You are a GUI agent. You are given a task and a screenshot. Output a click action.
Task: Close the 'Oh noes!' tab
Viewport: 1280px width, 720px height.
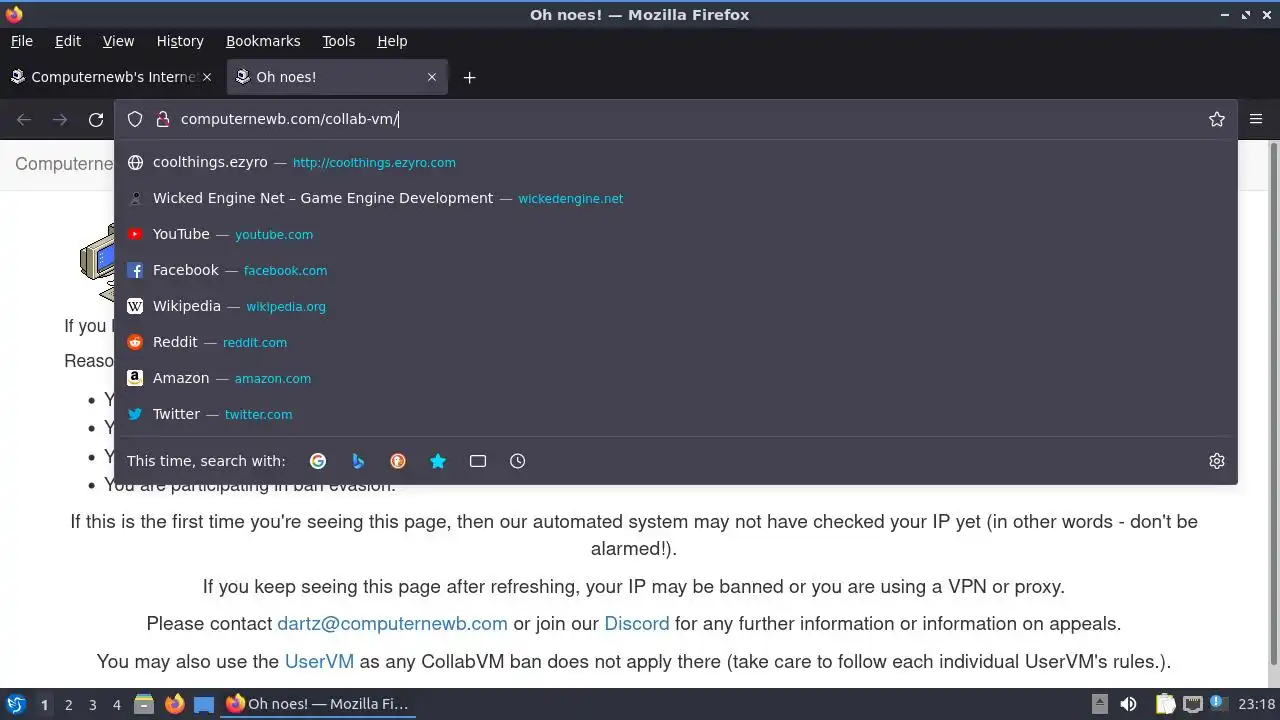point(432,77)
